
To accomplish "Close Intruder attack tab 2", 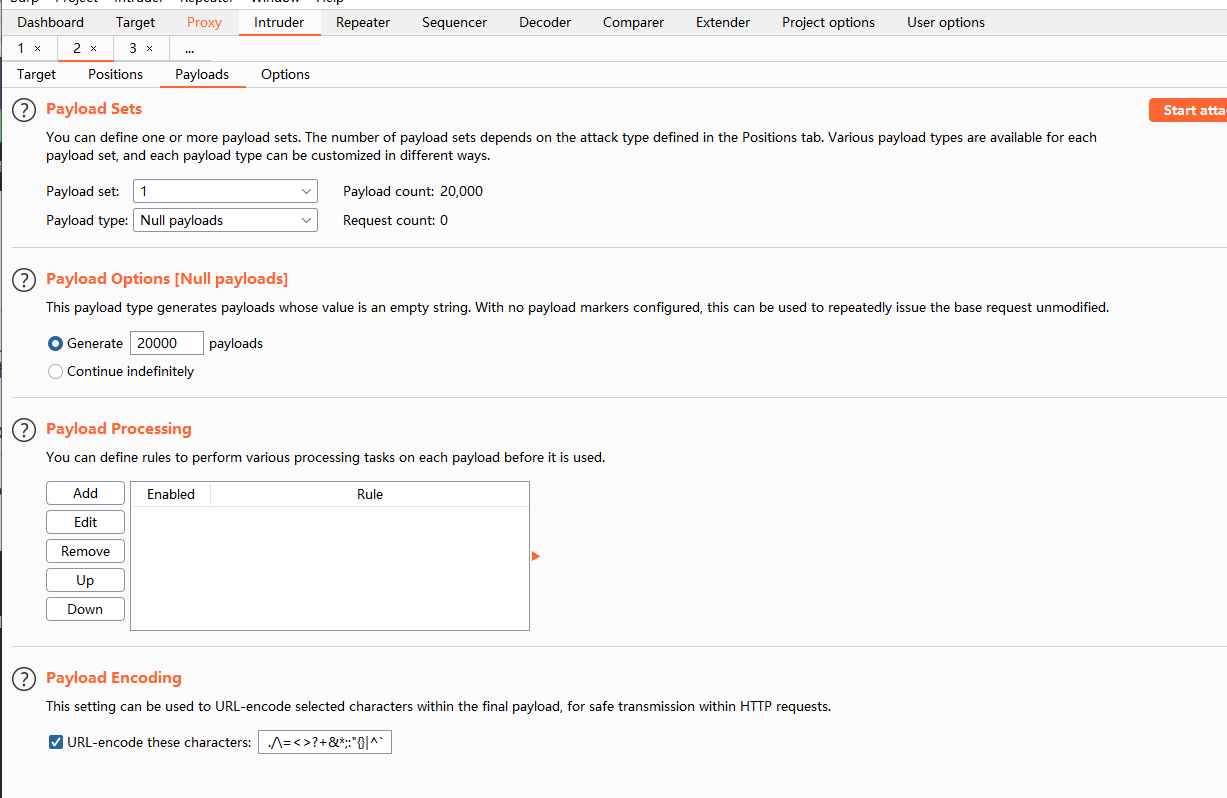I will coord(94,49).
